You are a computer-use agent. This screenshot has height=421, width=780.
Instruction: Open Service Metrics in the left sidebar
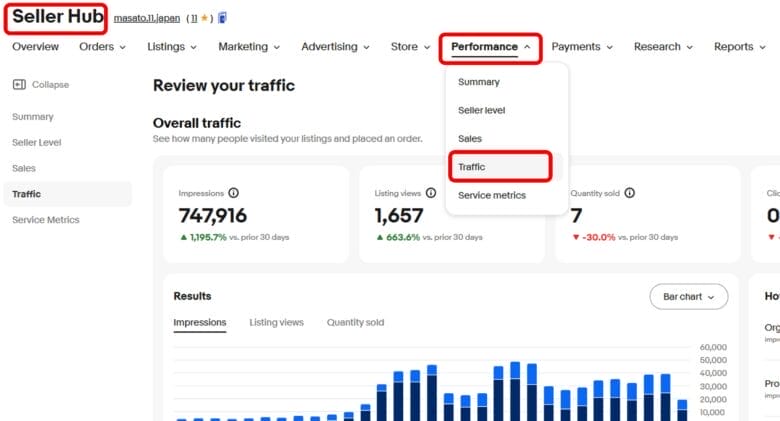pos(45,219)
